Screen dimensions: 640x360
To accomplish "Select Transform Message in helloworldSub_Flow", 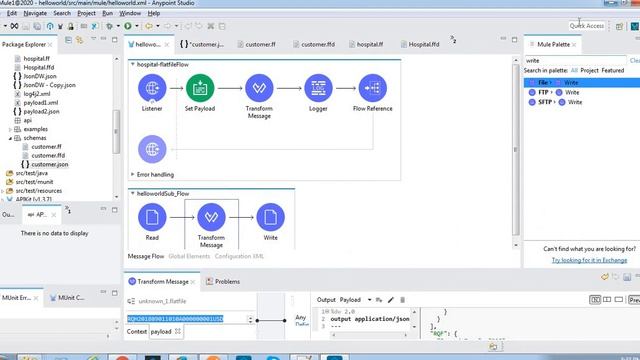I will coord(211,217).
